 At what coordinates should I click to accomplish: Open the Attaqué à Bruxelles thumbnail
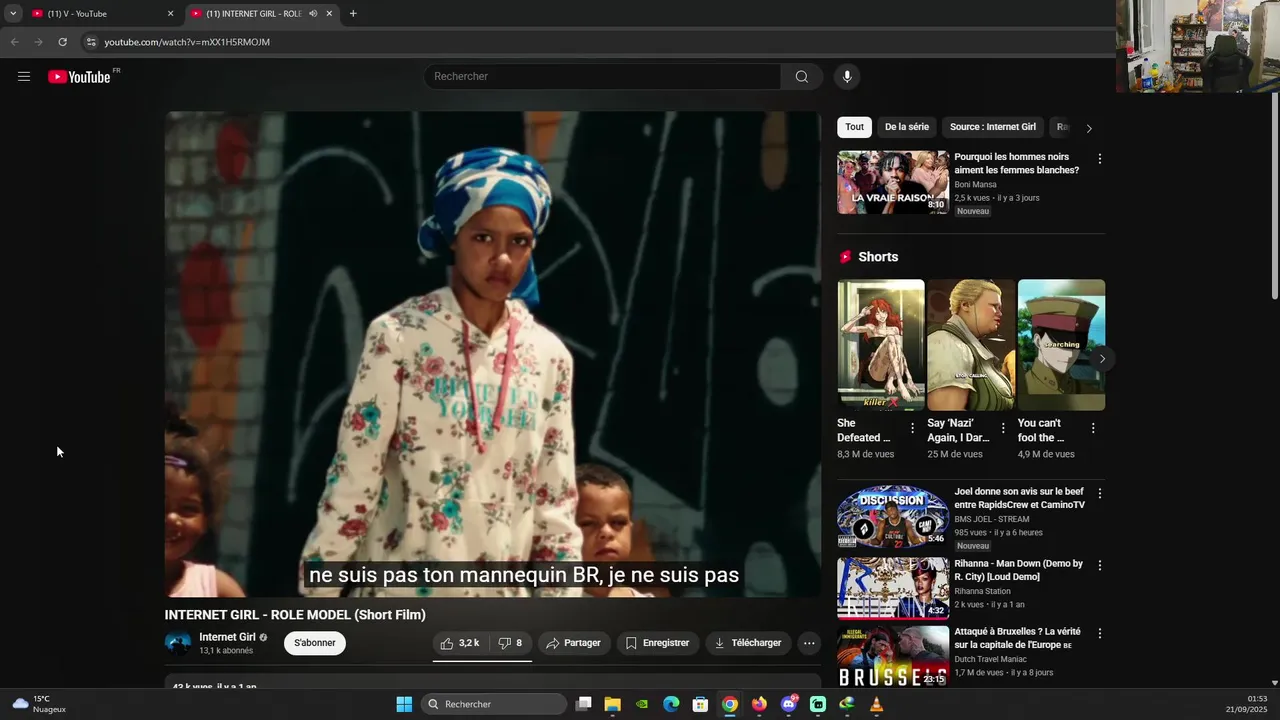[x=893, y=656]
